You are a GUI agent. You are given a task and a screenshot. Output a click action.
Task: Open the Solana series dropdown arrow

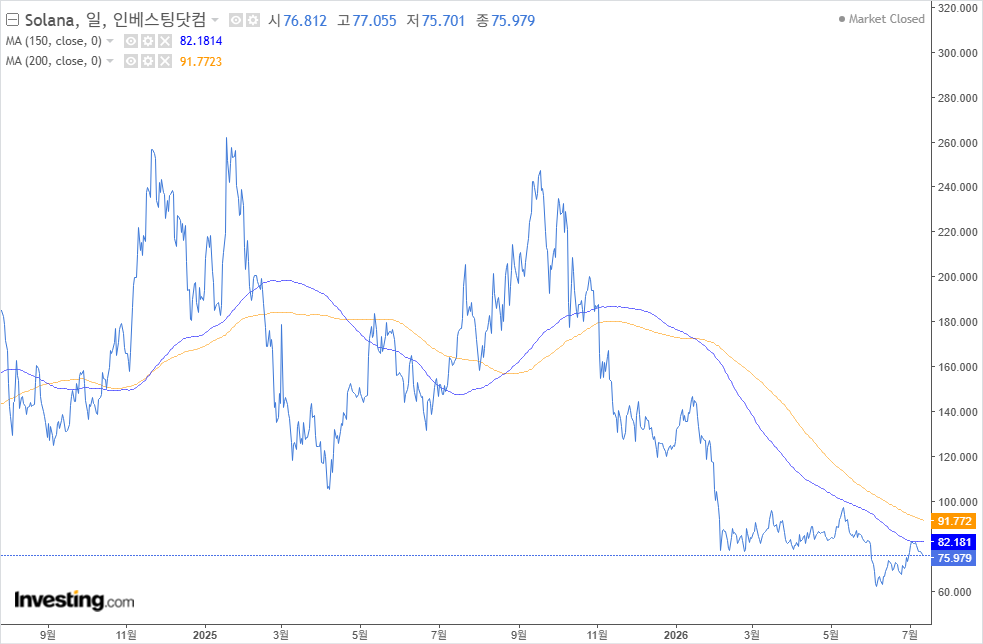pyautogui.click(x=215, y=20)
